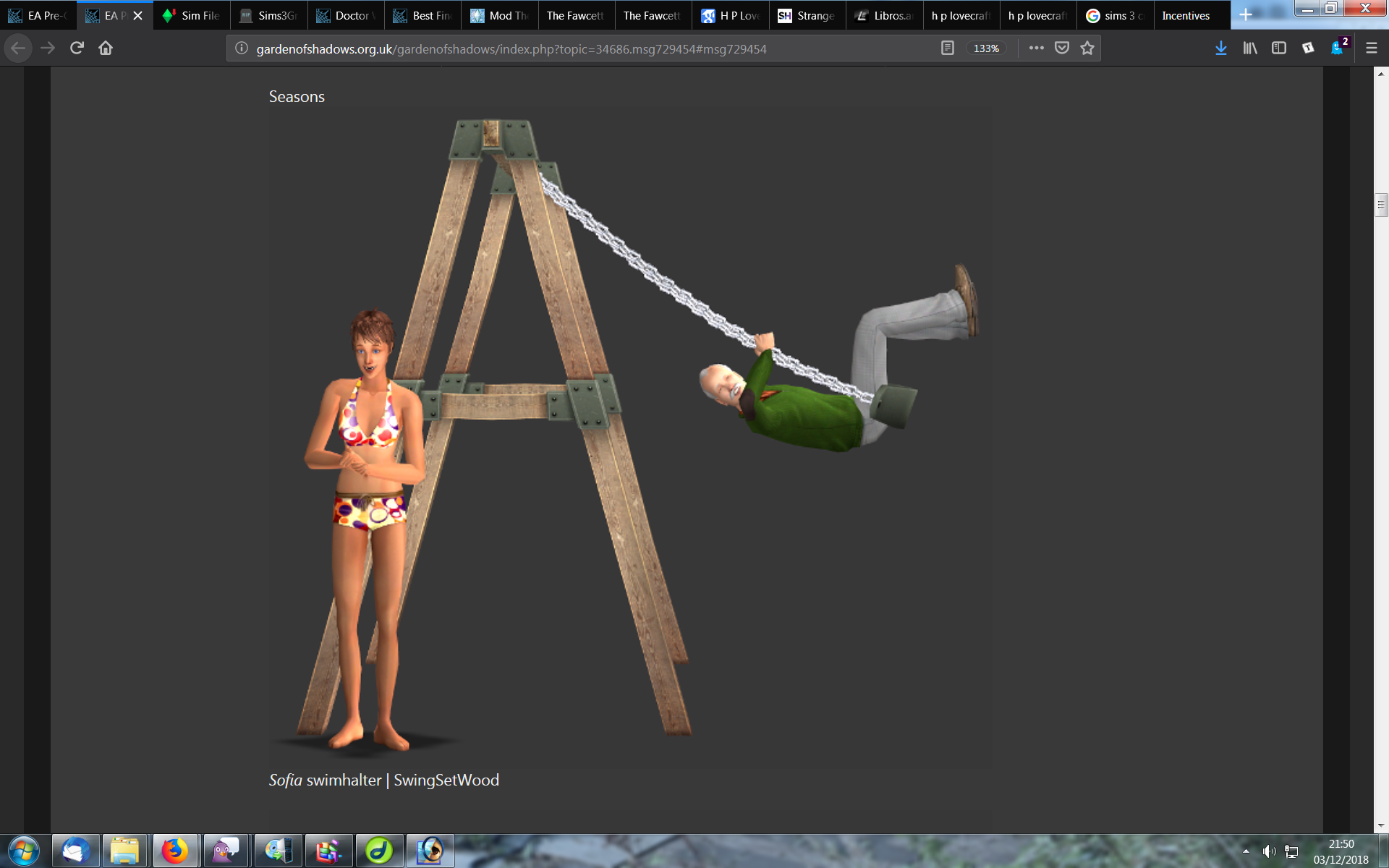Switch to the second h p lovecraft tab
The width and height of the screenshot is (1389, 868).
(x=1037, y=15)
